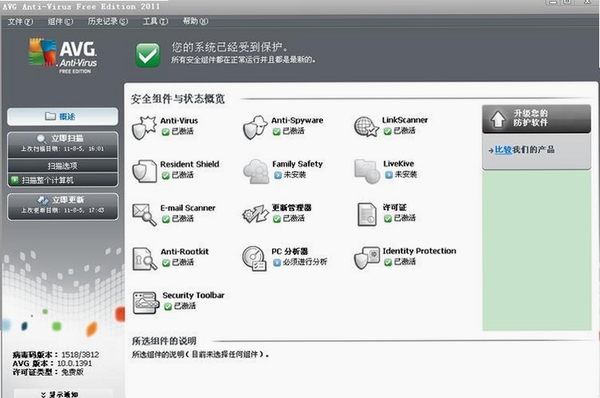Select the LiveKive component icon
Image resolution: width=600 pixels, height=398 pixels.
(367, 171)
